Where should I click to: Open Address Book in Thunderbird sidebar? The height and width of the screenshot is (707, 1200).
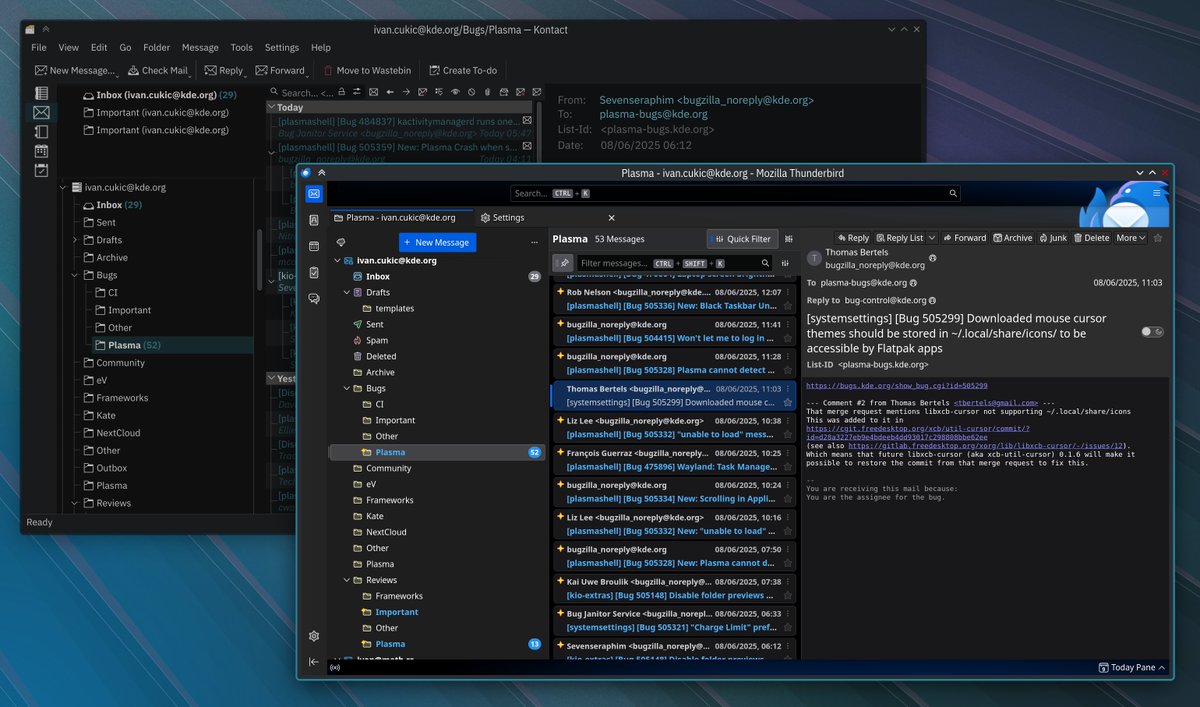click(x=314, y=219)
